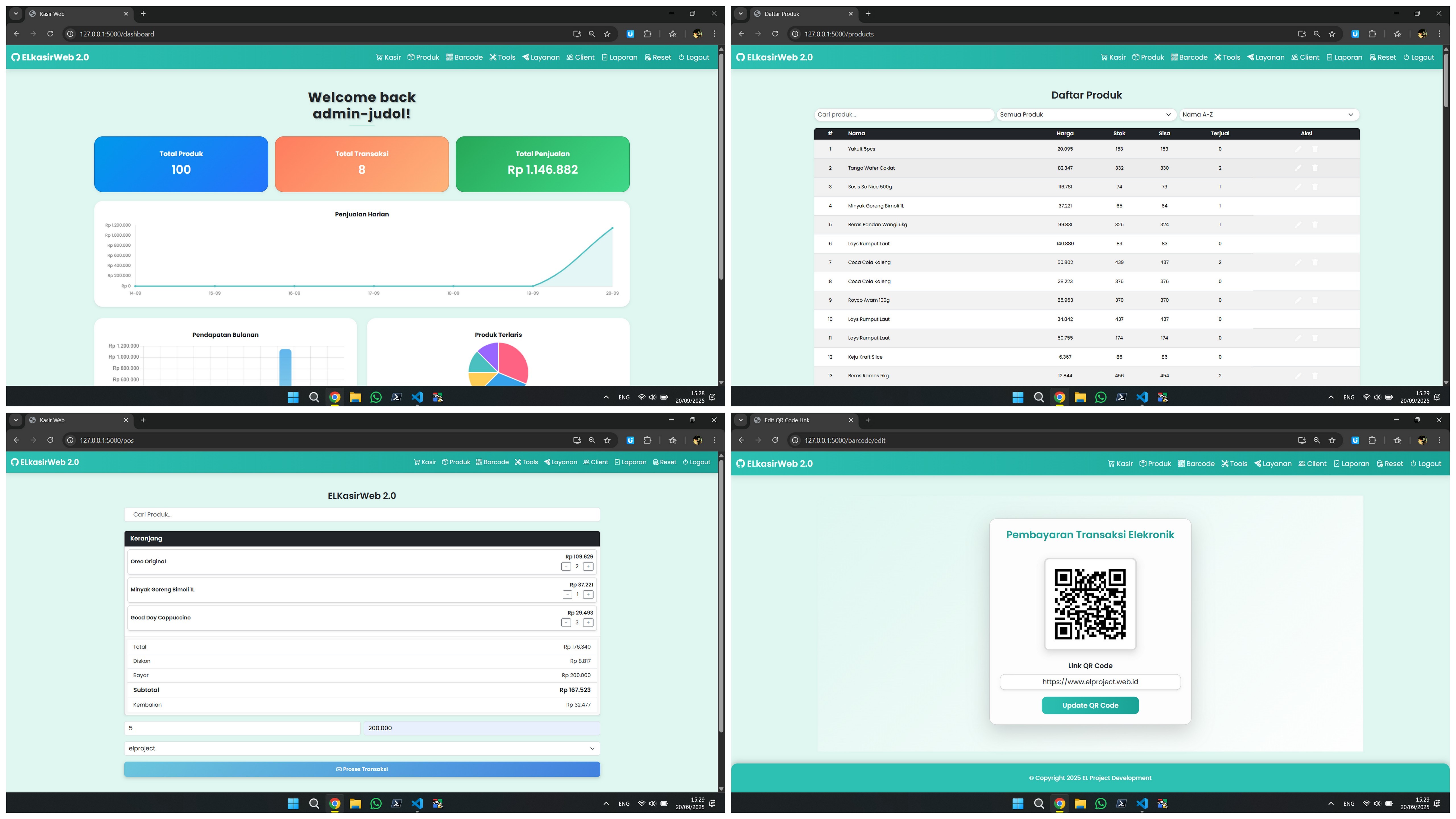
Task: Click the edit pencil icon for Yakult 5pcs
Action: (1298, 149)
